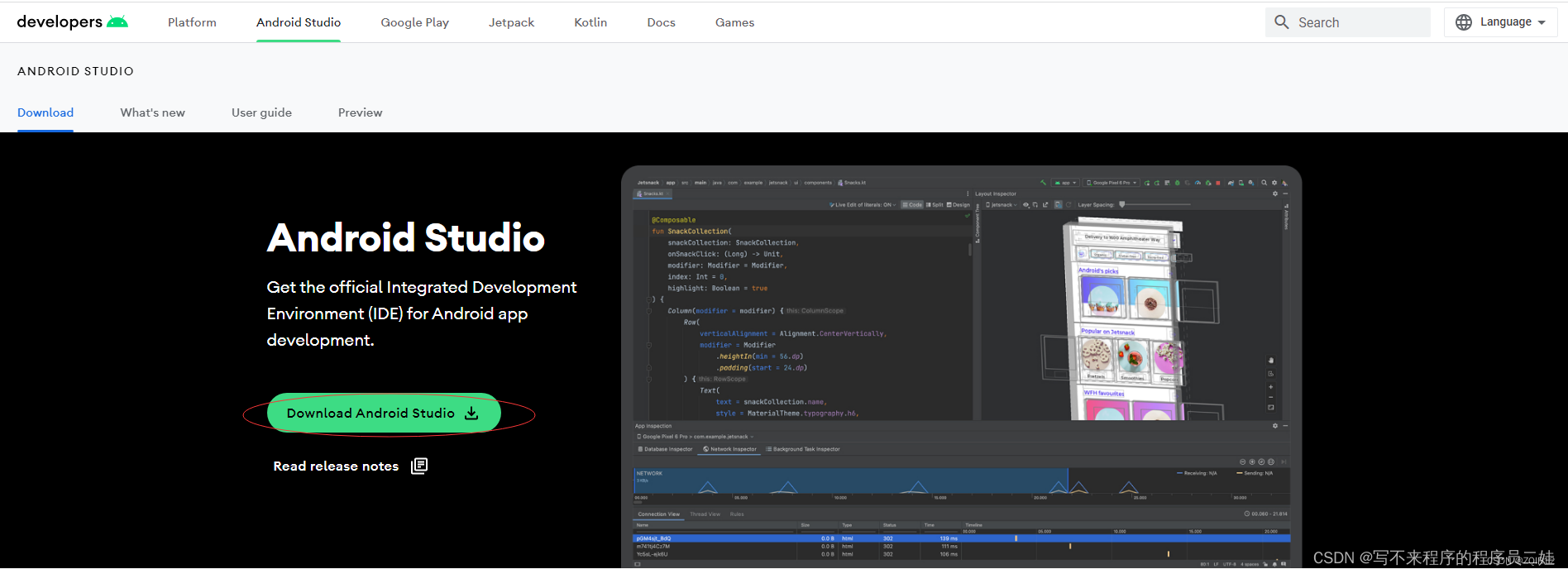Select the Network Inspector tab
This screenshot has height=574, width=1568.
(729, 449)
